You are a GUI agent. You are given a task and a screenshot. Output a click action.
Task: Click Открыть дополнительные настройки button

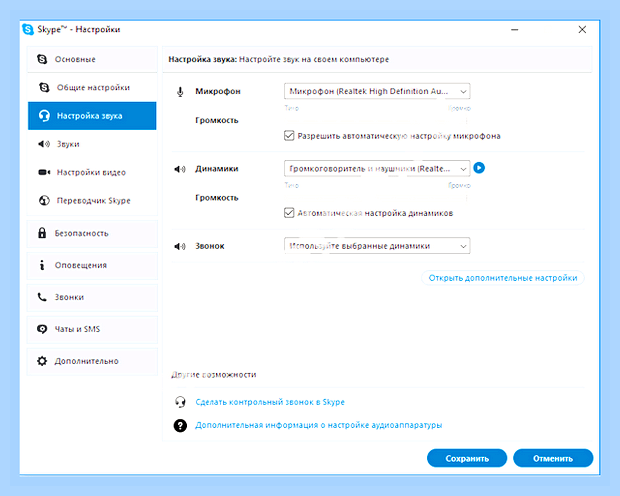coord(503,278)
